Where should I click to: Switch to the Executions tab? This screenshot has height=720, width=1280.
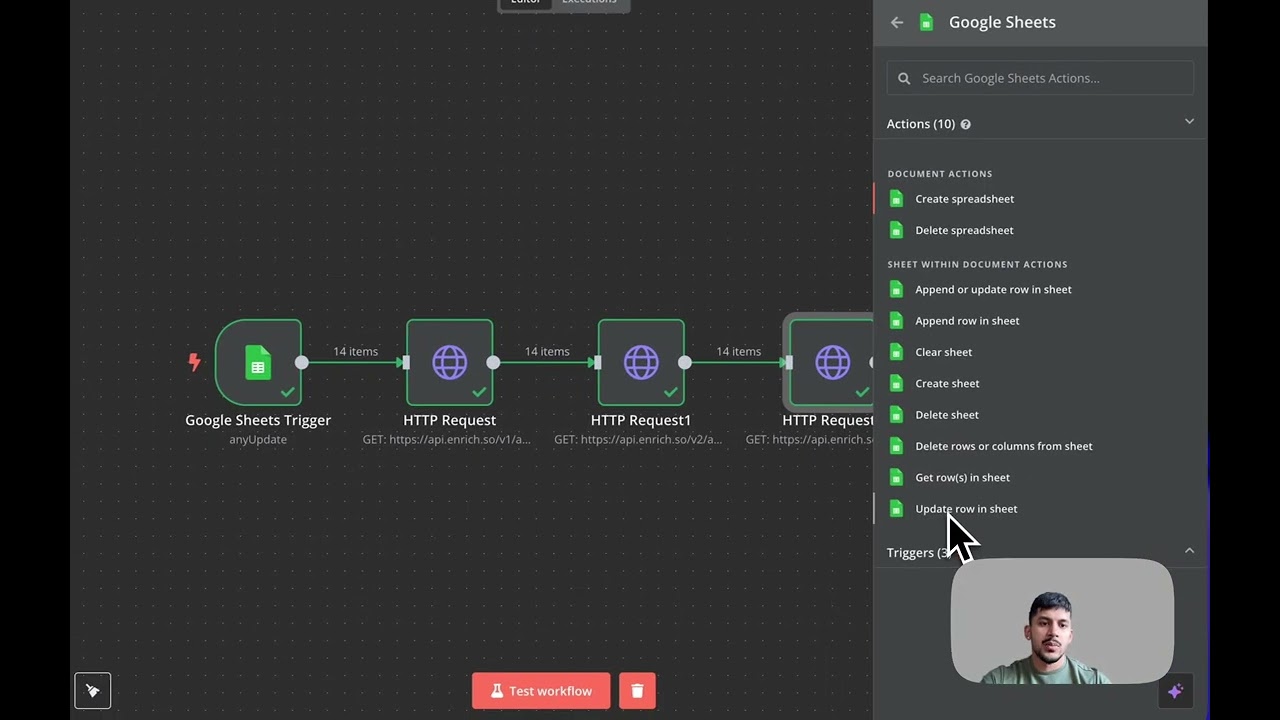click(589, 3)
